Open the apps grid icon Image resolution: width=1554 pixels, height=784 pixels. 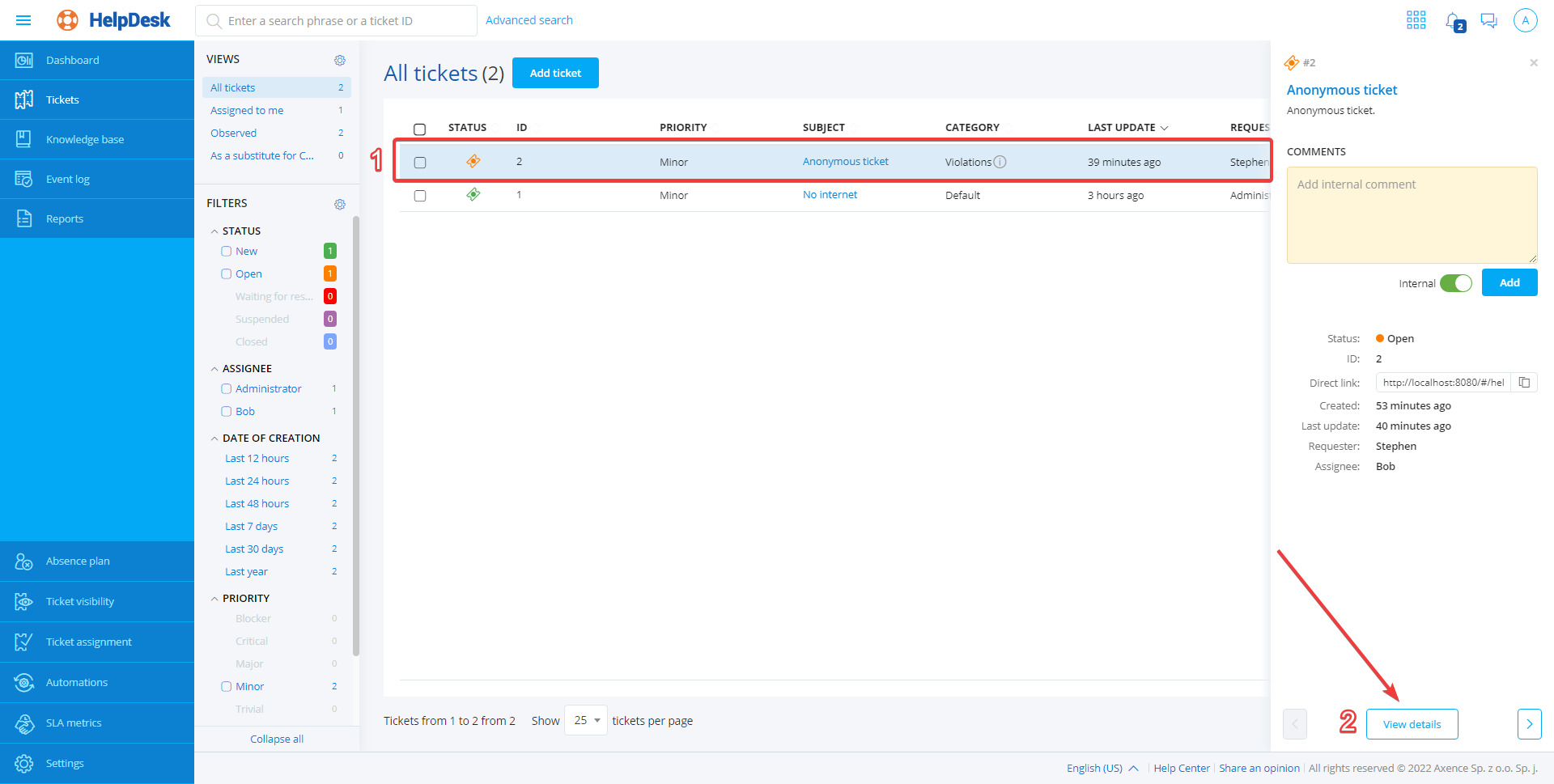1416,20
